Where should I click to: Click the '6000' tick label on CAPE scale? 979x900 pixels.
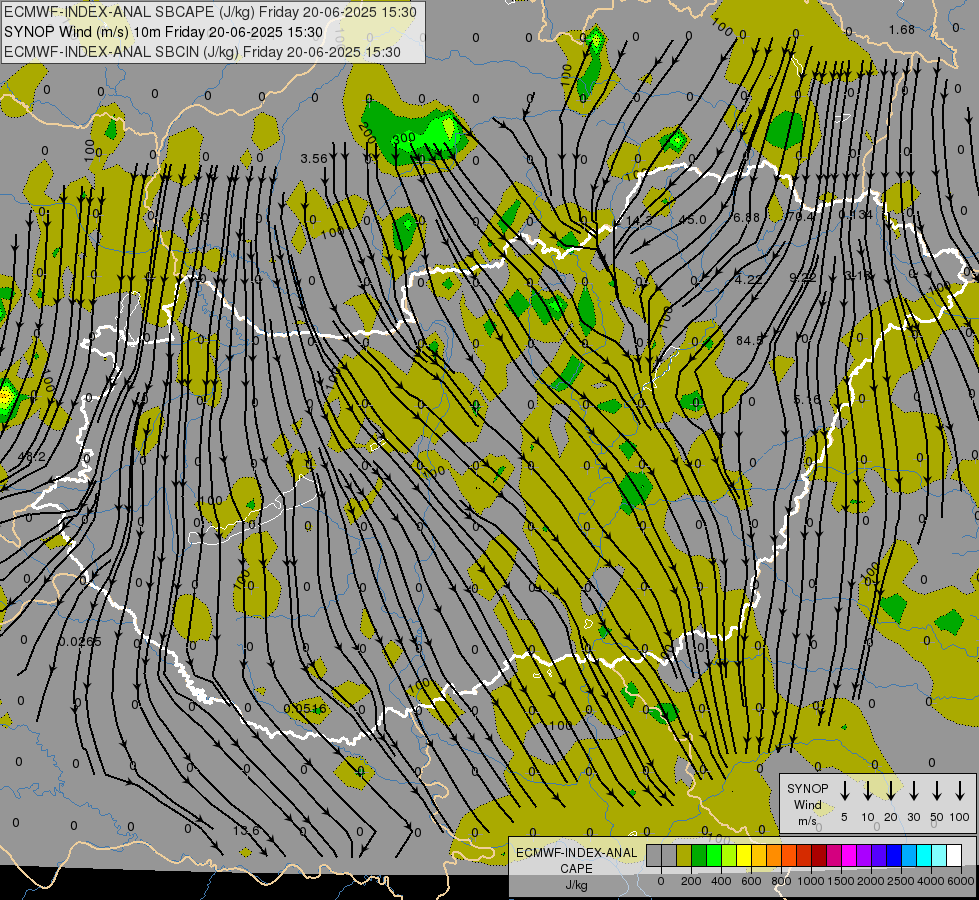(x=962, y=881)
